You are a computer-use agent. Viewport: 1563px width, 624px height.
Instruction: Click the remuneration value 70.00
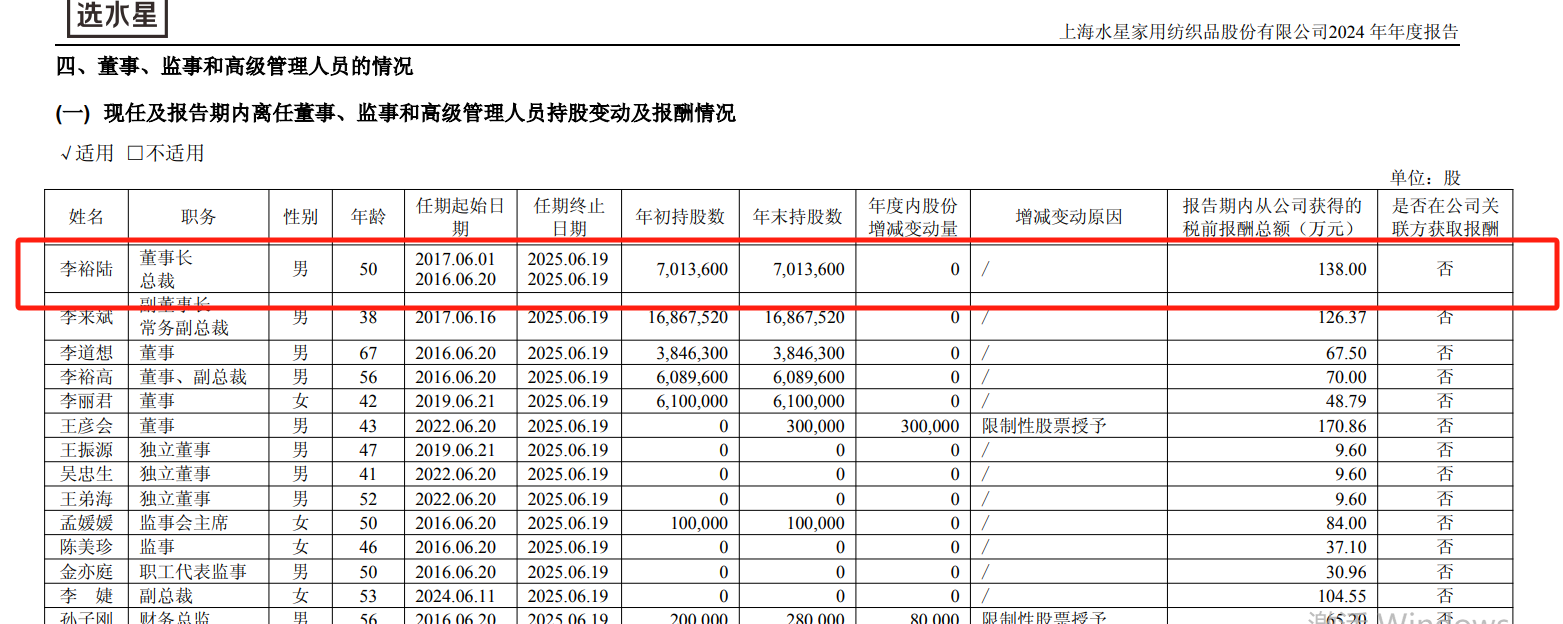click(1346, 377)
